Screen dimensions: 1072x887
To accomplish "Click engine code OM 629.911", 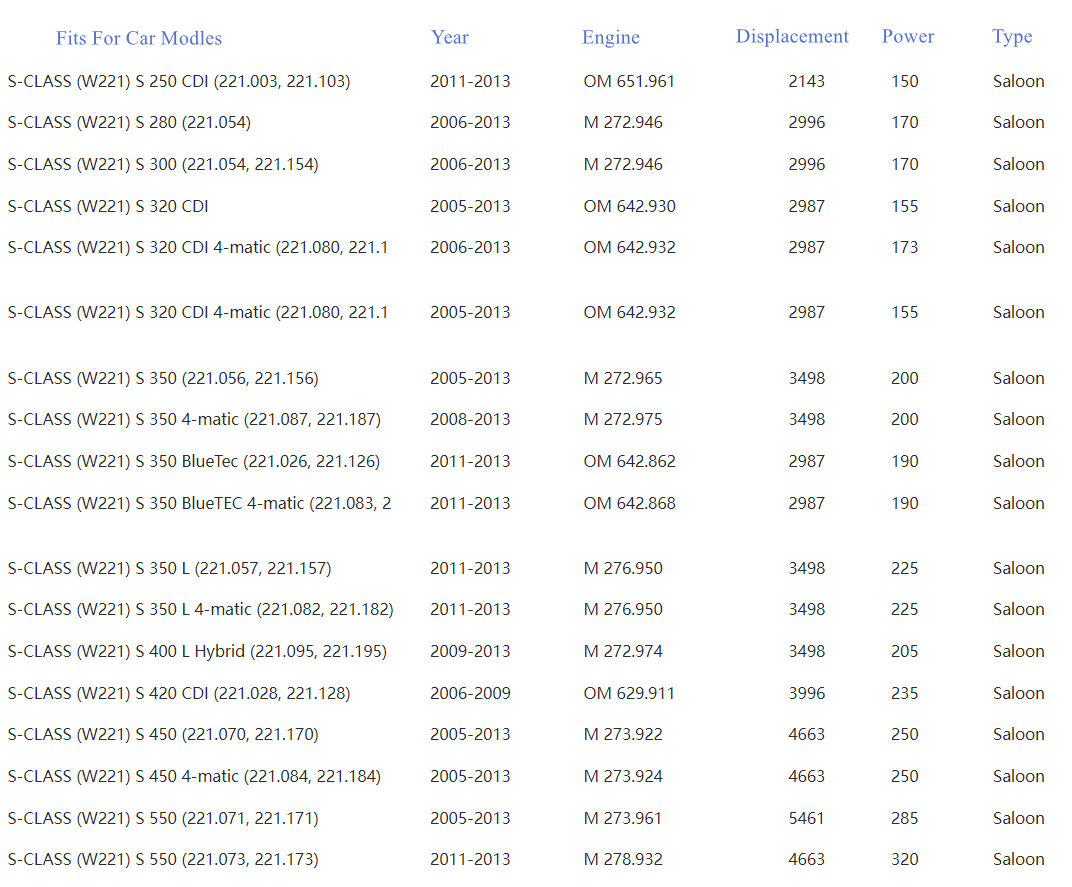I will pyautogui.click(x=629, y=693).
